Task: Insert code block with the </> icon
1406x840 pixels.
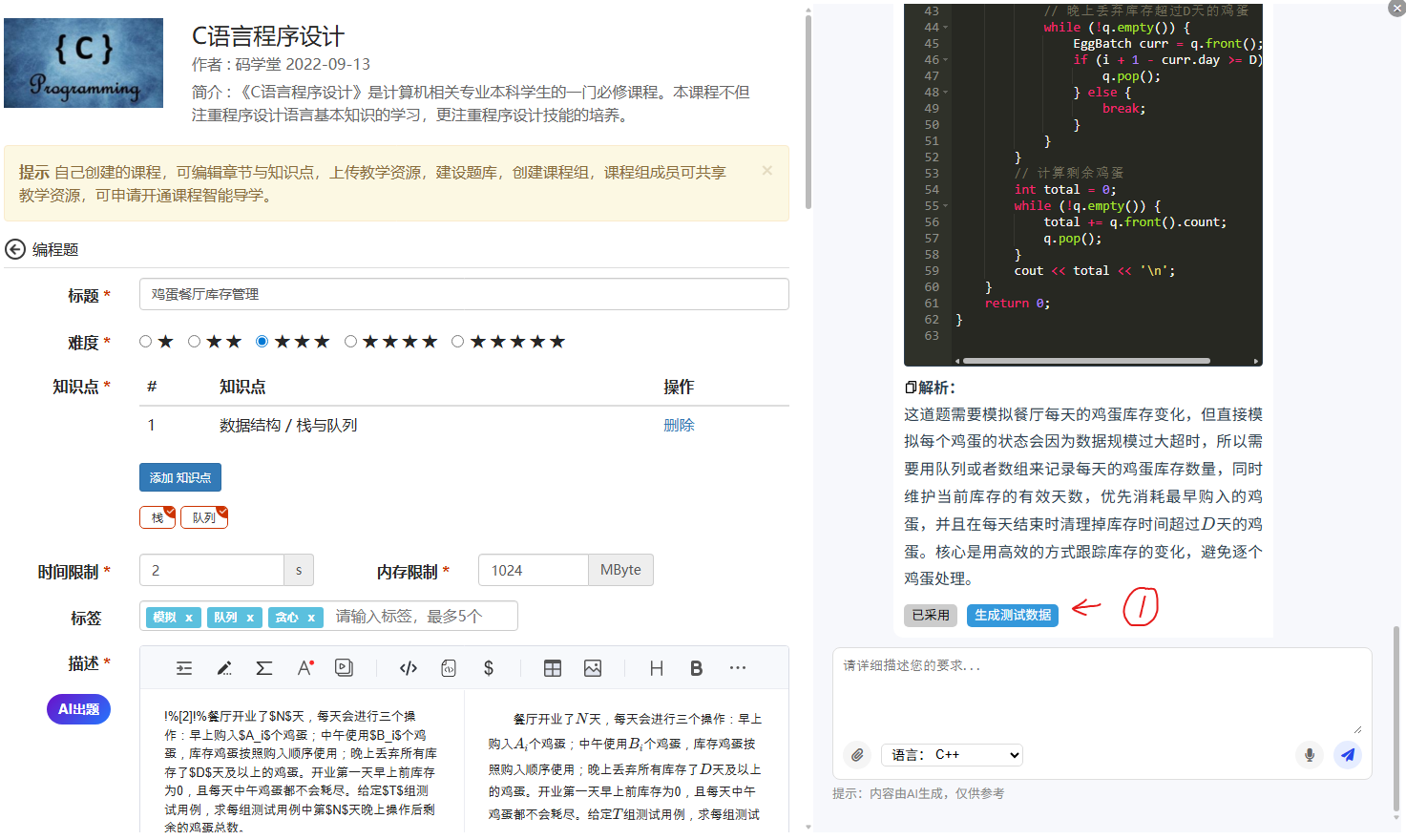Action: pyautogui.click(x=409, y=668)
